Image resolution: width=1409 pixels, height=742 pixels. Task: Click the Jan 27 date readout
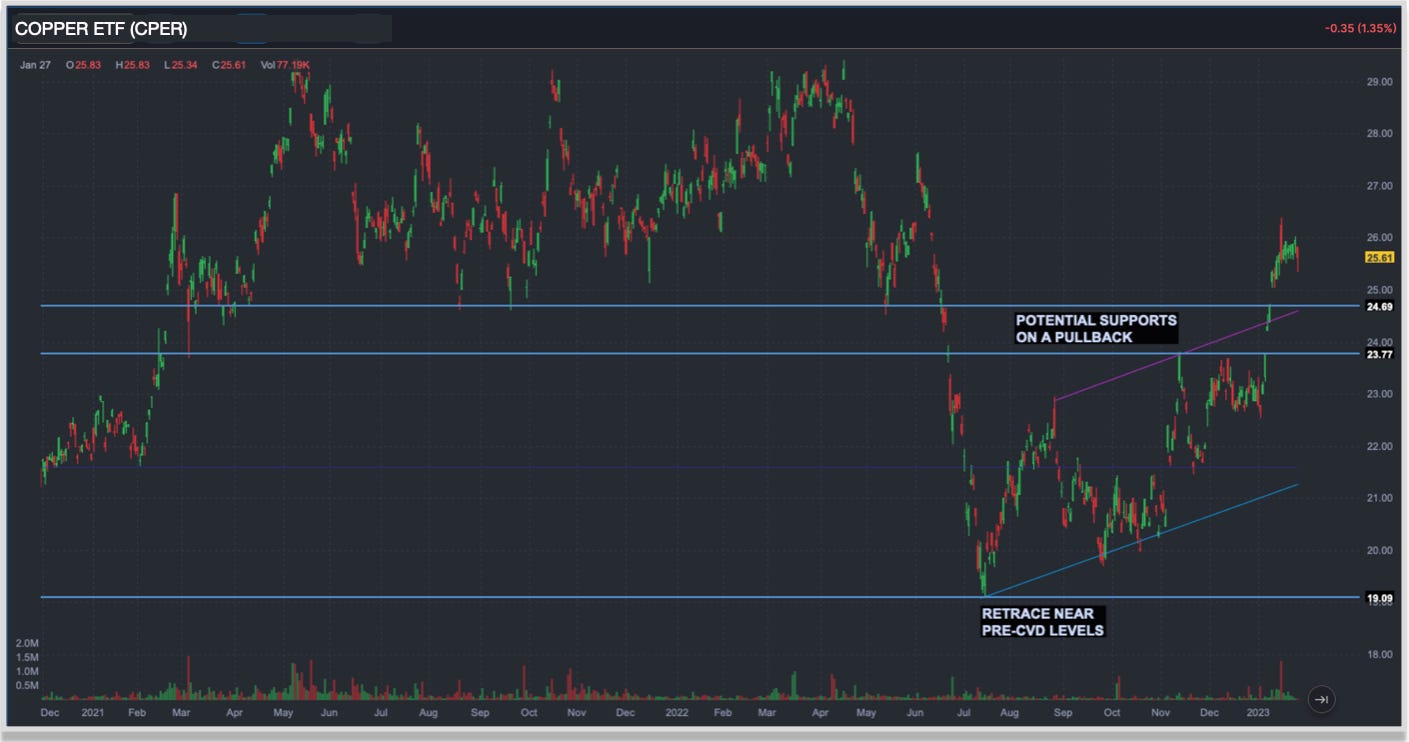click(34, 65)
